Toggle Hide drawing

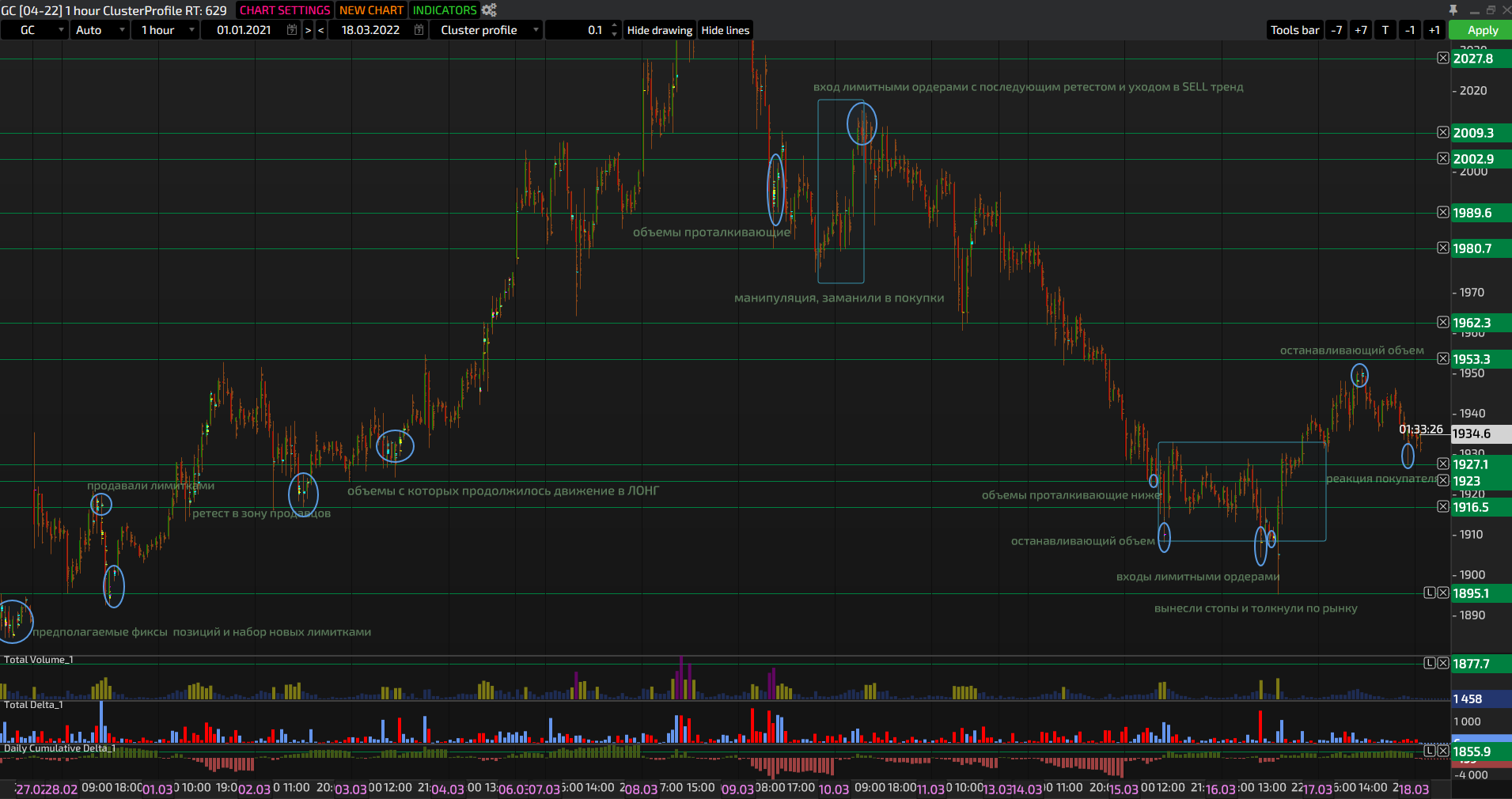click(660, 30)
